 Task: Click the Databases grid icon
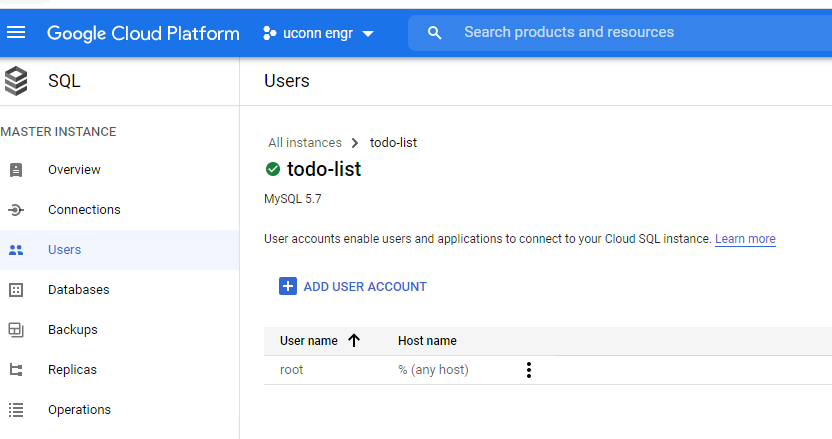click(x=16, y=290)
